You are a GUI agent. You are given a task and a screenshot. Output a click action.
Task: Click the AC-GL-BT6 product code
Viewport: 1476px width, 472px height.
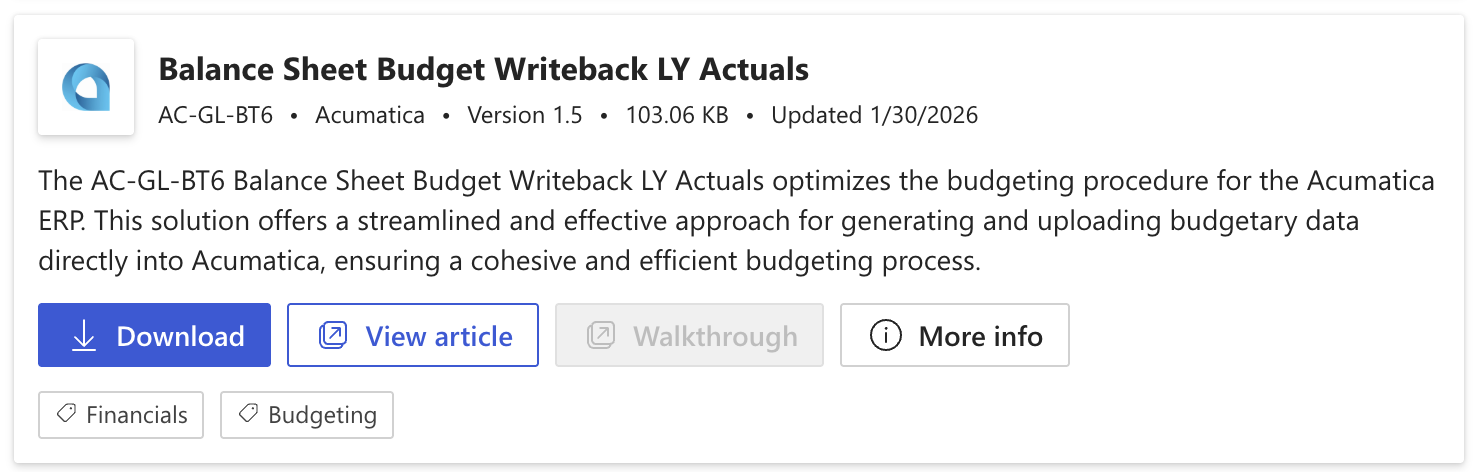(x=215, y=115)
